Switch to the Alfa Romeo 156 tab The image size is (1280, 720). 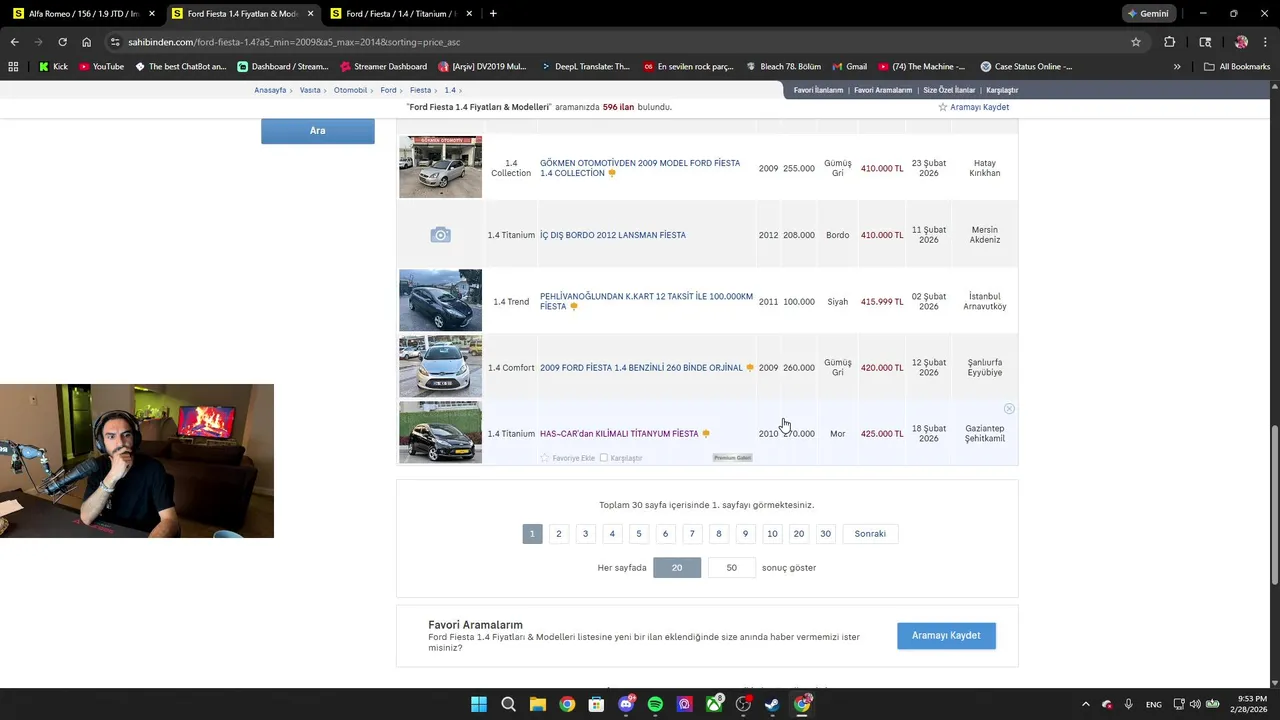coord(84,14)
